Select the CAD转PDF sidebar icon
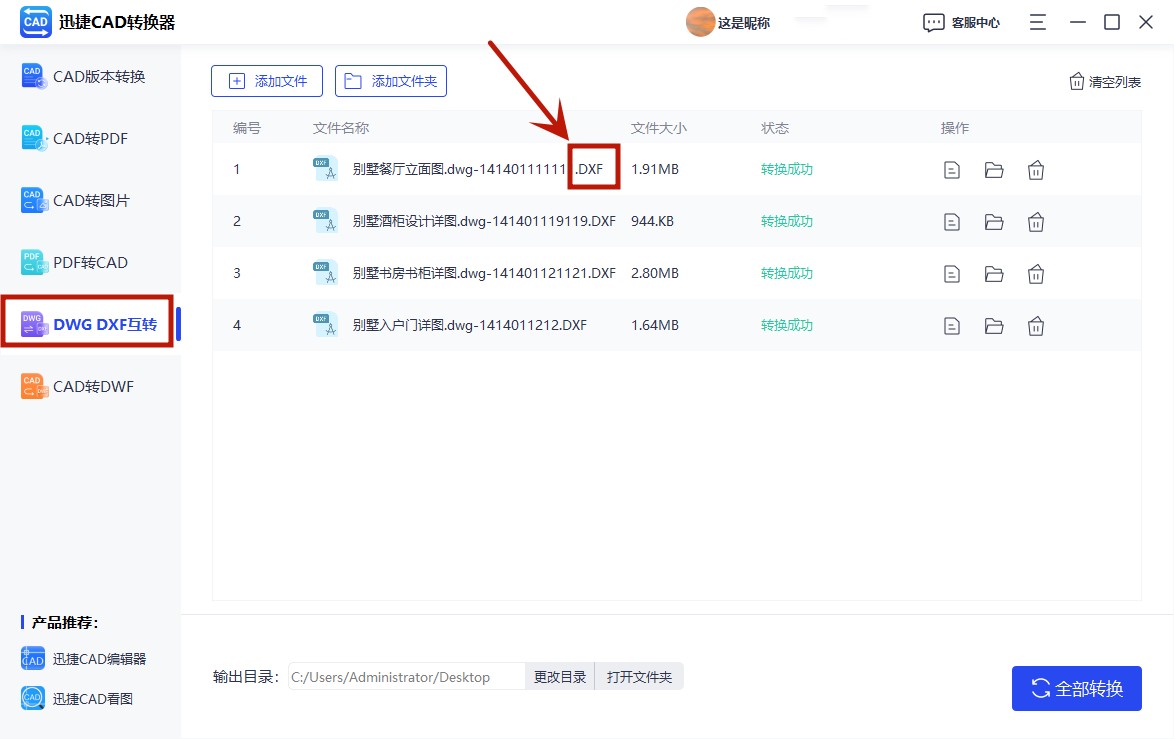 click(x=33, y=138)
